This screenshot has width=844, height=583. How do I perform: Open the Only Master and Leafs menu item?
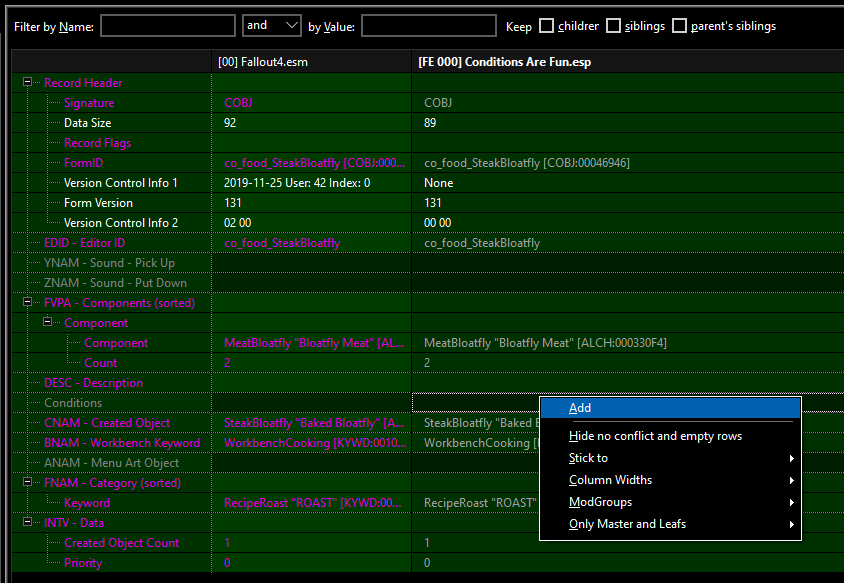pos(670,524)
